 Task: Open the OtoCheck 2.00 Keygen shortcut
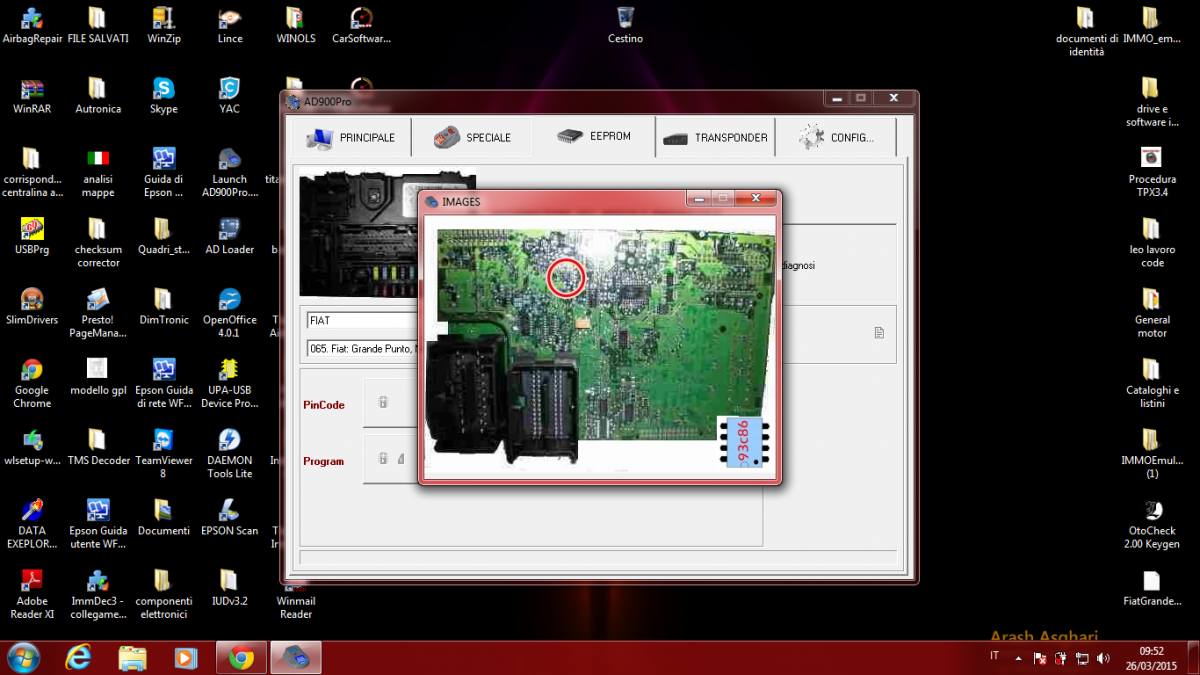click(x=1152, y=522)
